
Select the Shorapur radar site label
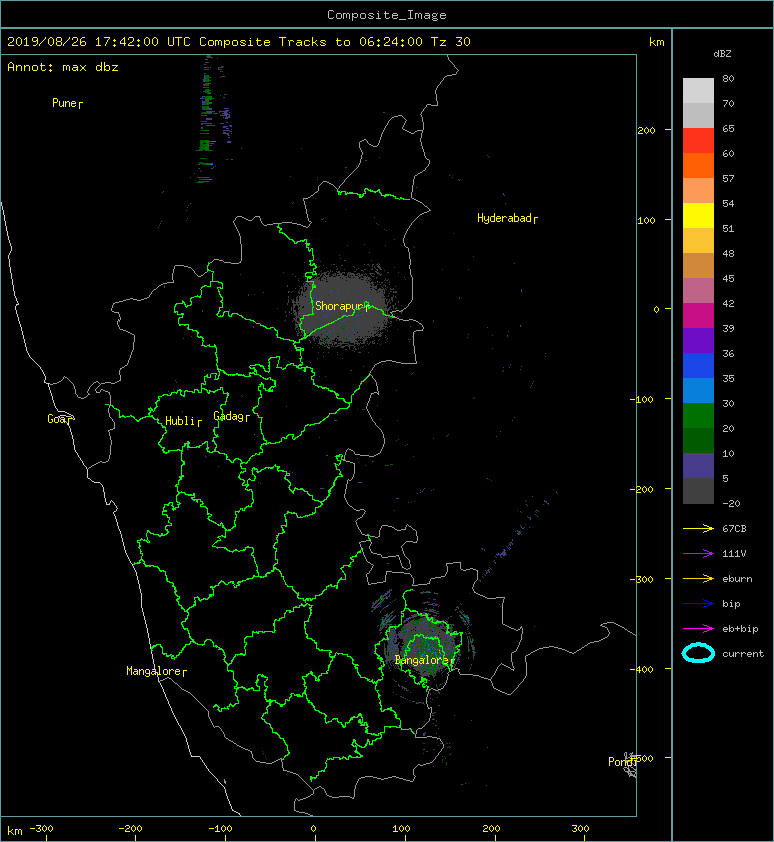342,306
